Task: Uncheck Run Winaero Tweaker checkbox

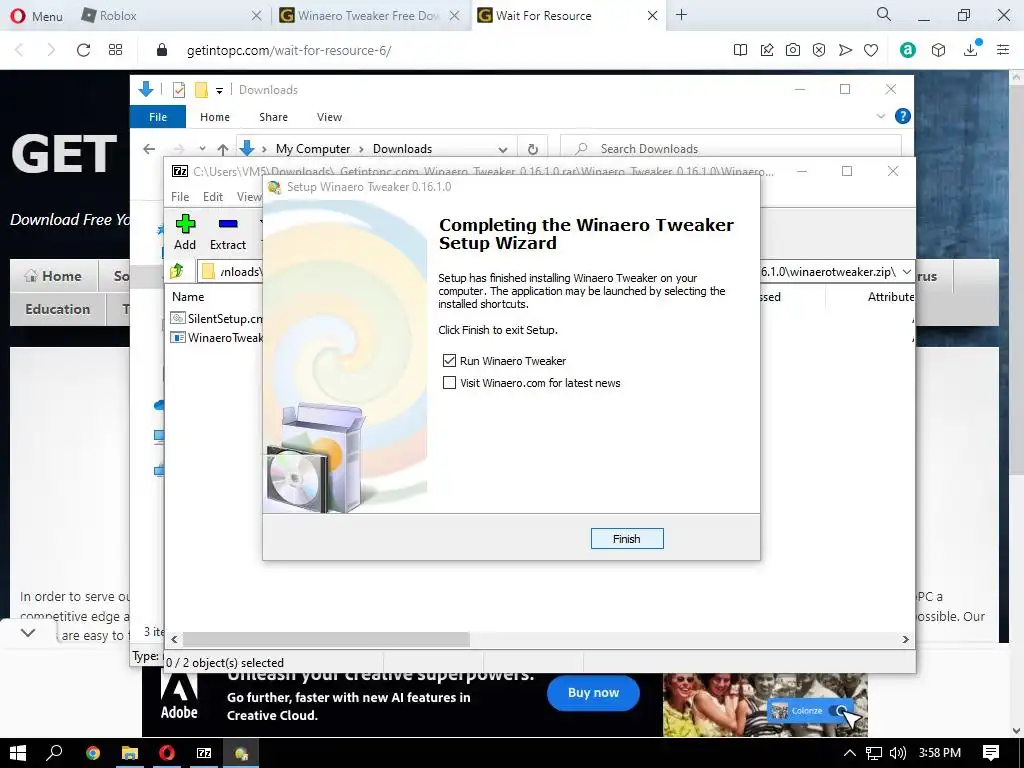Action: click(449, 360)
